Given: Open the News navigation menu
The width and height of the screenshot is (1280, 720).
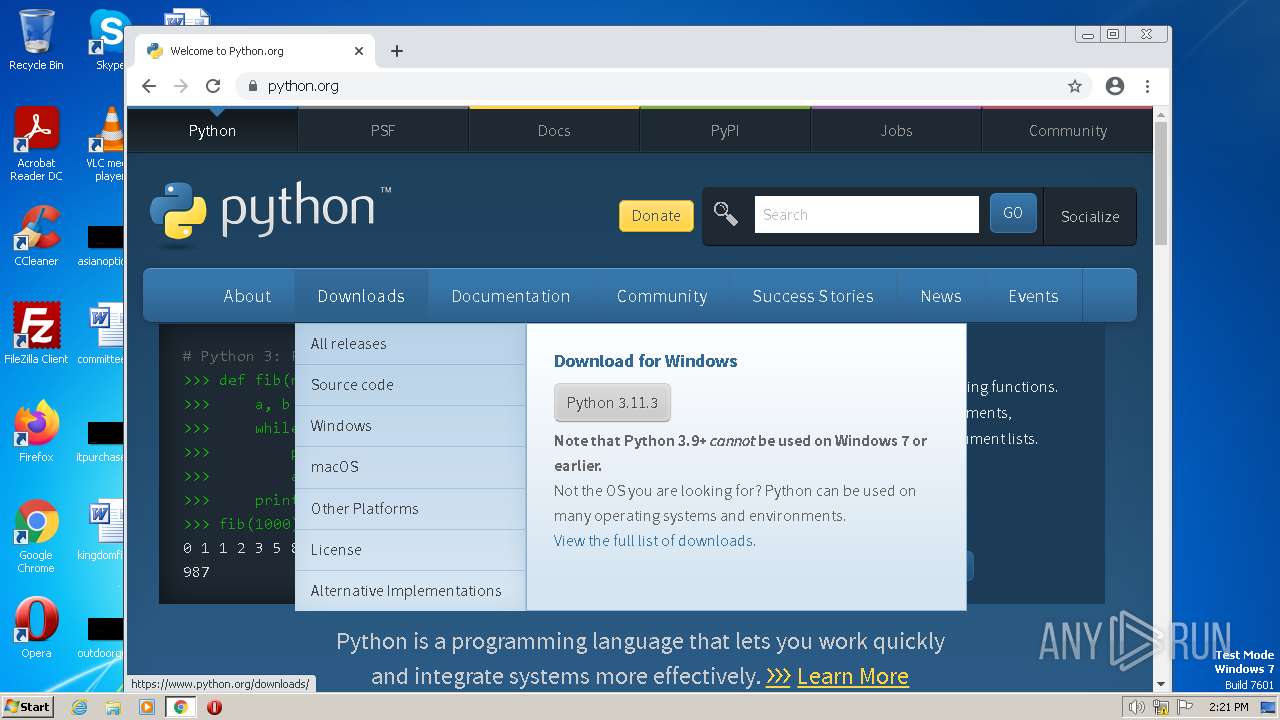Looking at the screenshot, I should coord(941,296).
